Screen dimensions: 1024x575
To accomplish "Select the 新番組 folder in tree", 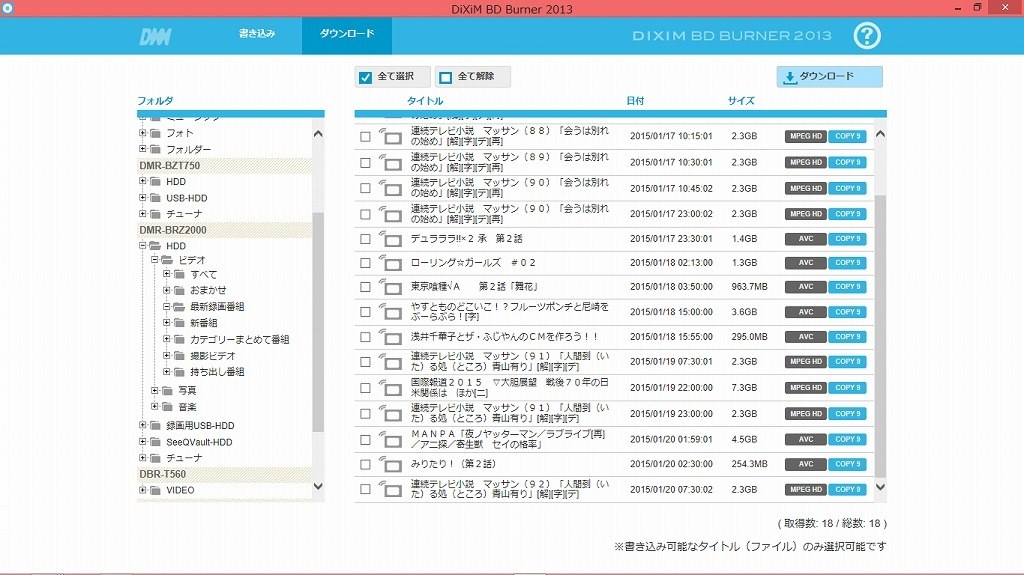I will tap(204, 323).
